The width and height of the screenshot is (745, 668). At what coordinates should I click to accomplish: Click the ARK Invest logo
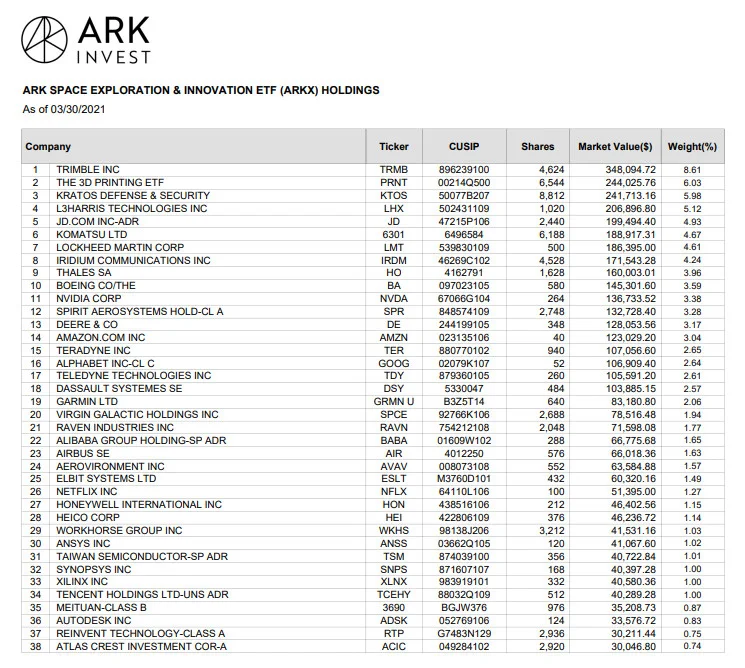pos(86,40)
